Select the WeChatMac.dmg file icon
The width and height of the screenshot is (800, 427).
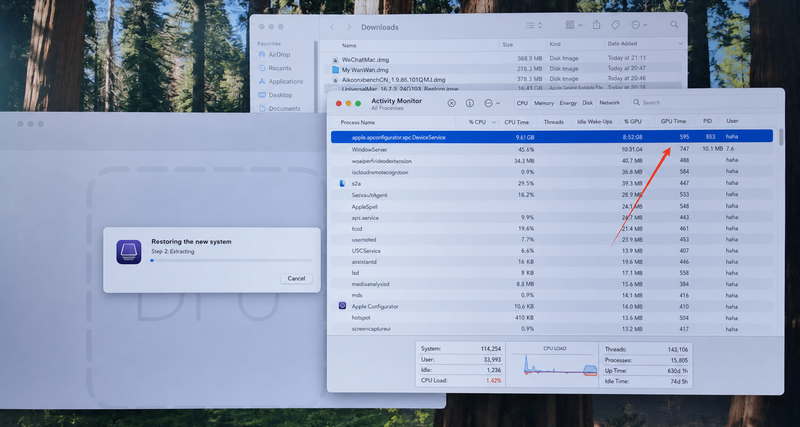pyautogui.click(x=335, y=59)
